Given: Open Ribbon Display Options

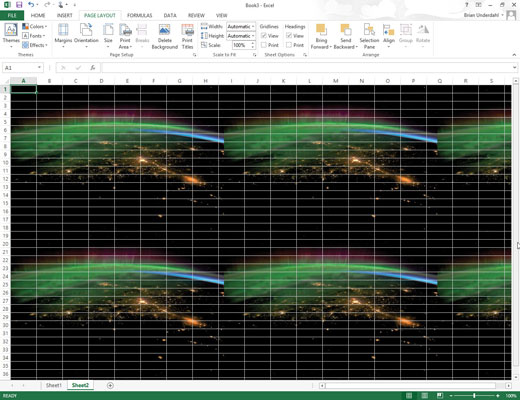Looking at the screenshot, I should (479, 5).
